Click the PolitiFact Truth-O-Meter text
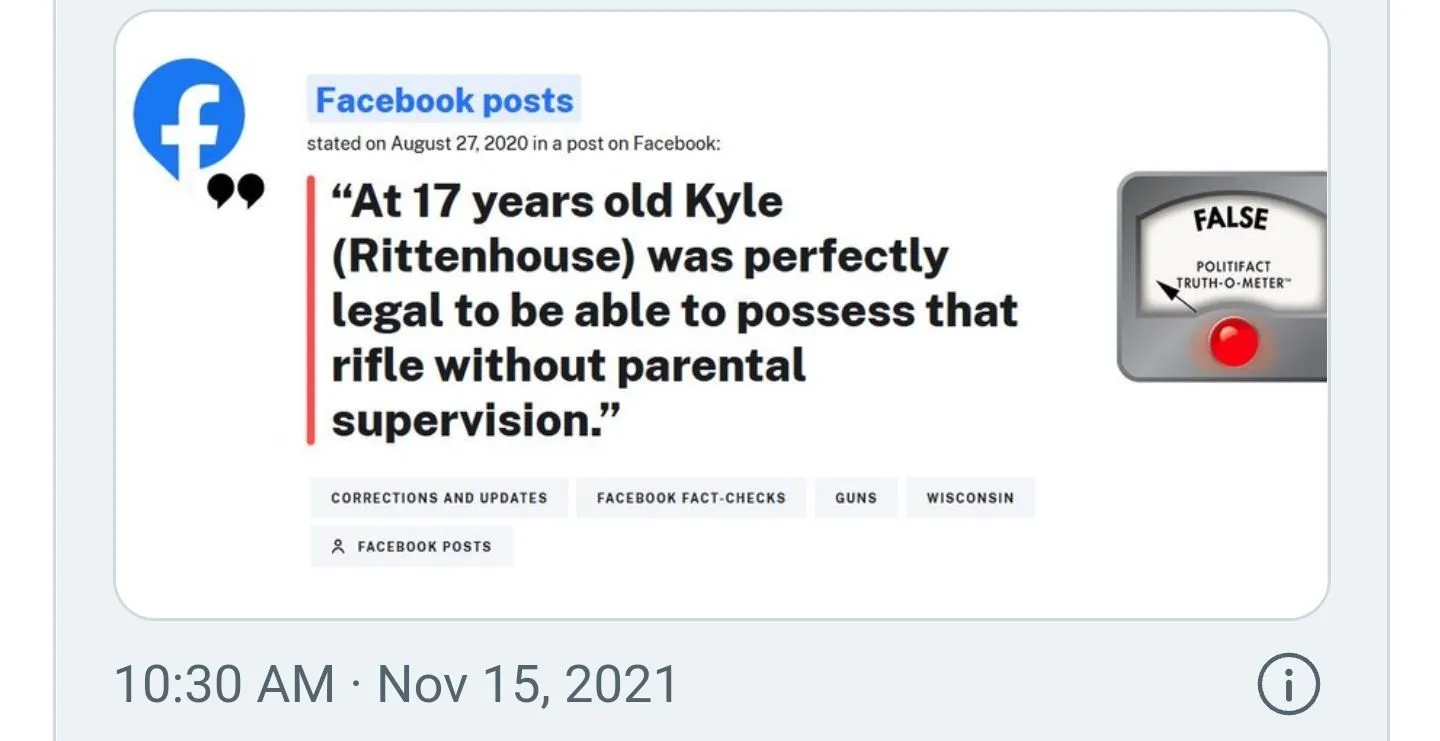The image size is (1440, 741). tap(1233, 274)
